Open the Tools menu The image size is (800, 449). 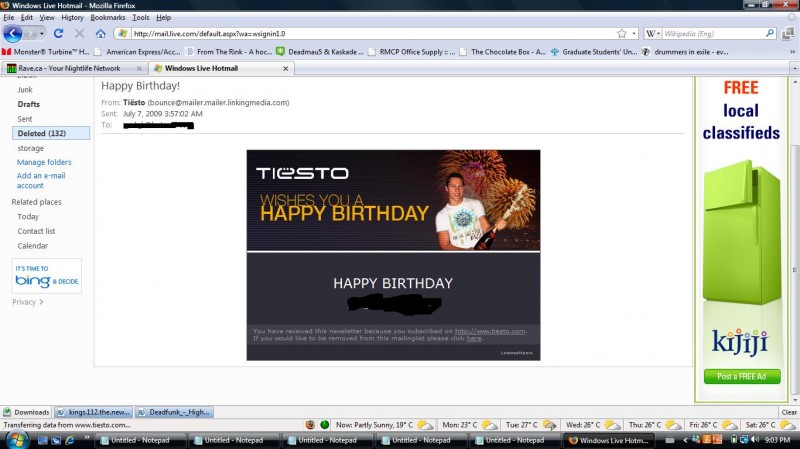click(x=141, y=17)
